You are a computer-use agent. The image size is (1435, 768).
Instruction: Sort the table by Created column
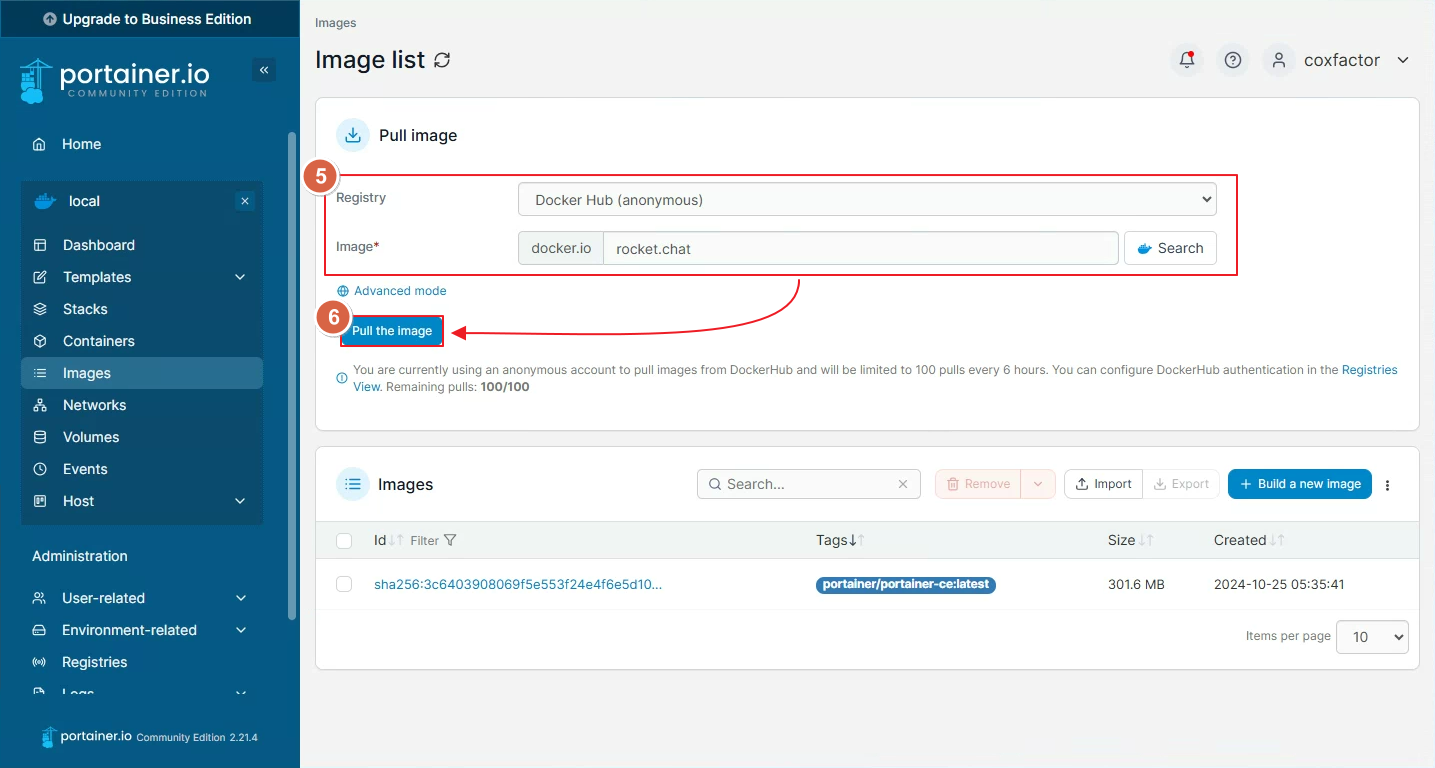(x=1249, y=540)
